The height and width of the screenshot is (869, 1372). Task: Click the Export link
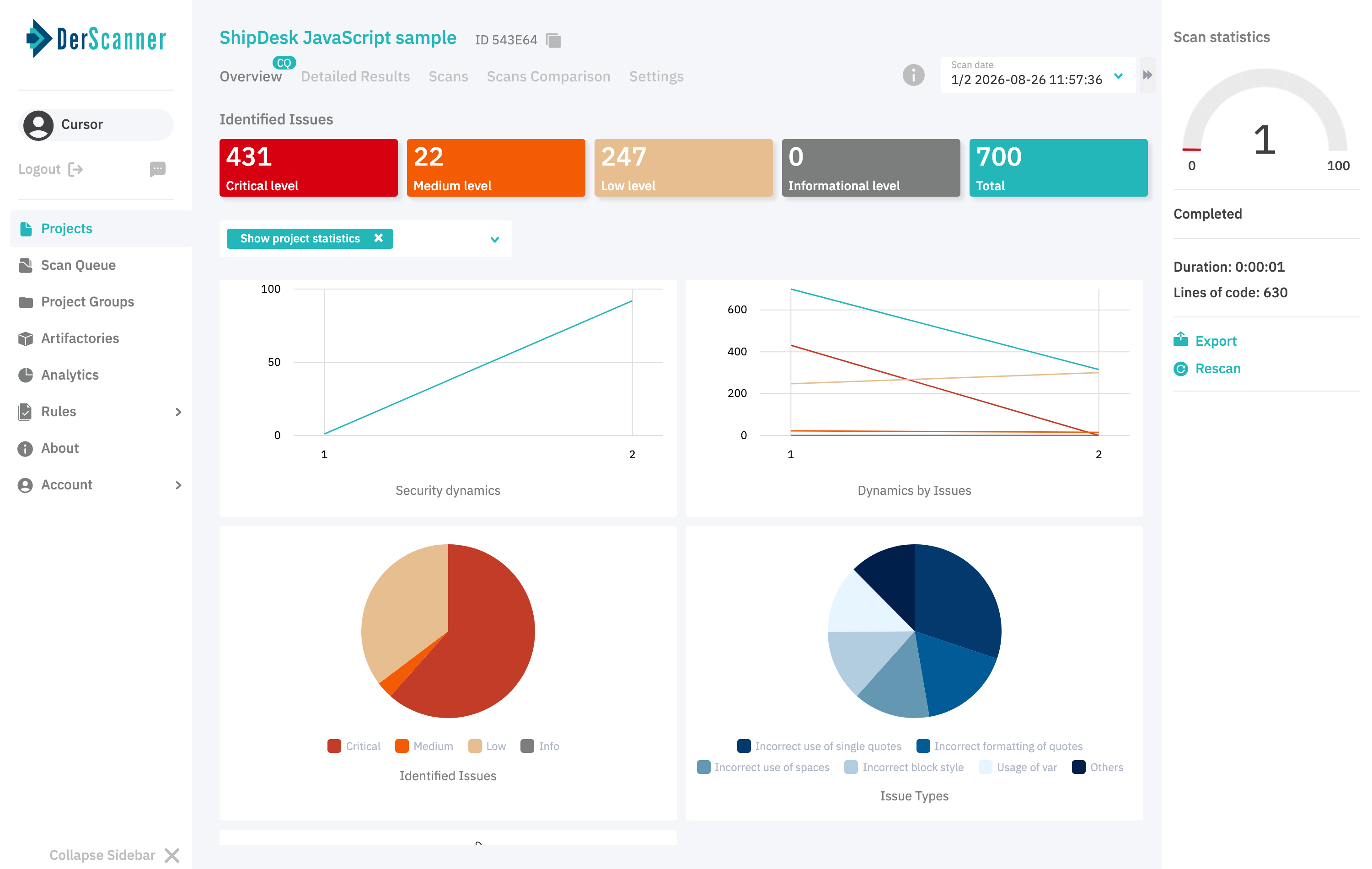tap(1215, 341)
